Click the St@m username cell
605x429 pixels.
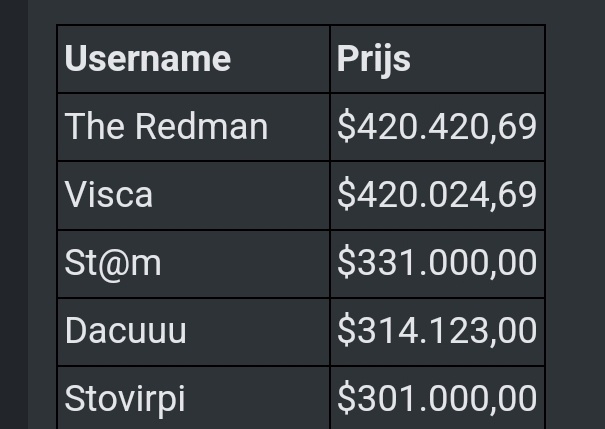point(113,263)
